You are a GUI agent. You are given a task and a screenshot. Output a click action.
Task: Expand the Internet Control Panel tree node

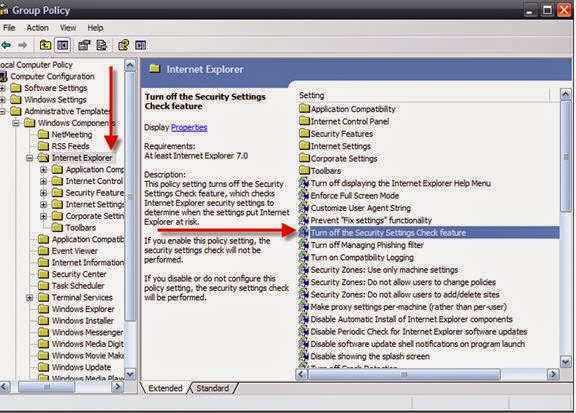click(x=43, y=181)
